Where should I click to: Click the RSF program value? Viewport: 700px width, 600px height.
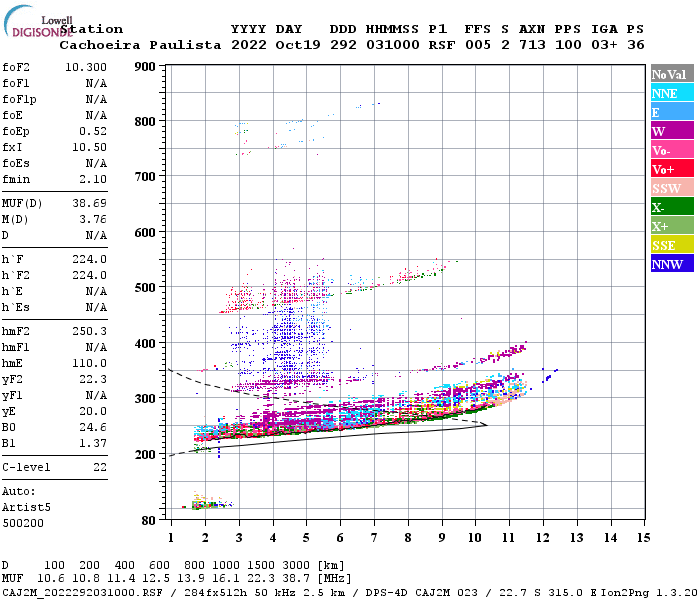pyautogui.click(x=442, y=45)
